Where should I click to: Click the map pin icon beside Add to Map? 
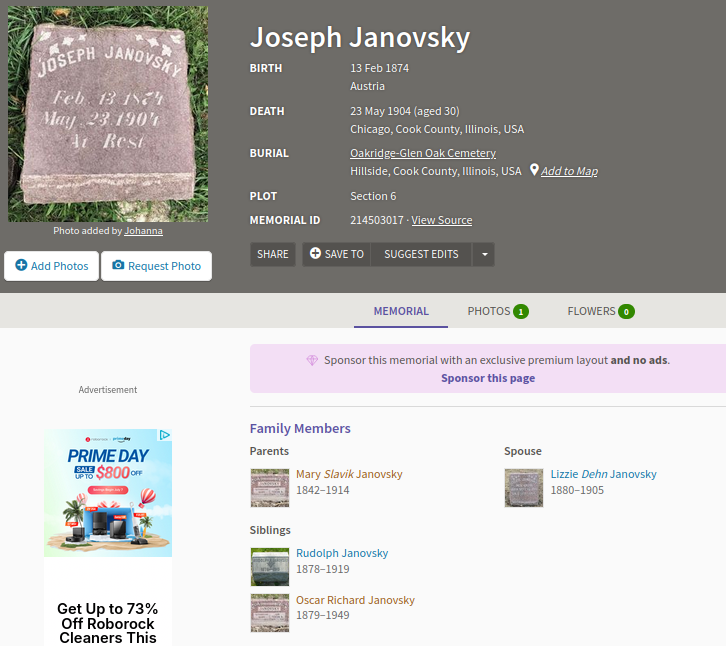coord(534,171)
